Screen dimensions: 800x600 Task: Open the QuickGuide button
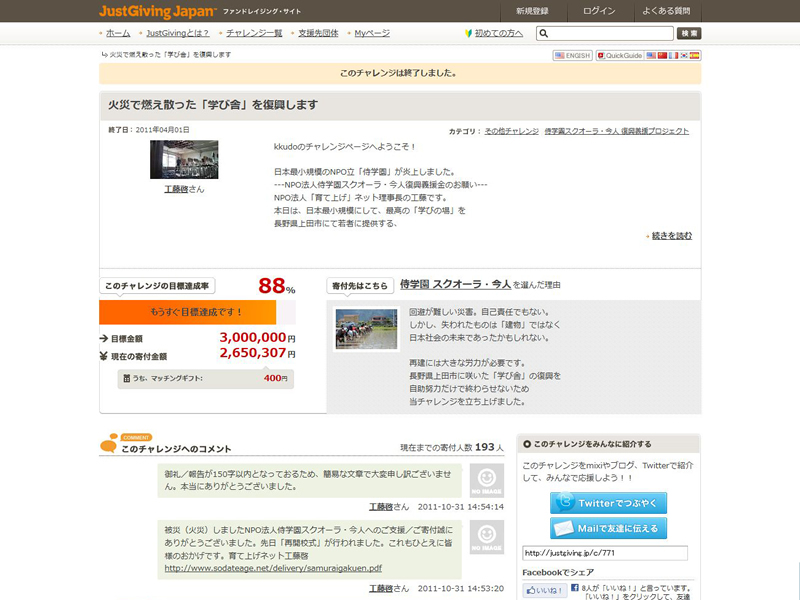(621, 55)
